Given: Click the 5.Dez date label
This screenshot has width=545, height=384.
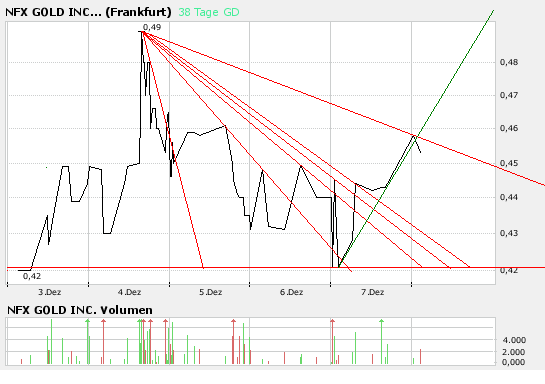Looking at the screenshot, I should coord(211,292).
